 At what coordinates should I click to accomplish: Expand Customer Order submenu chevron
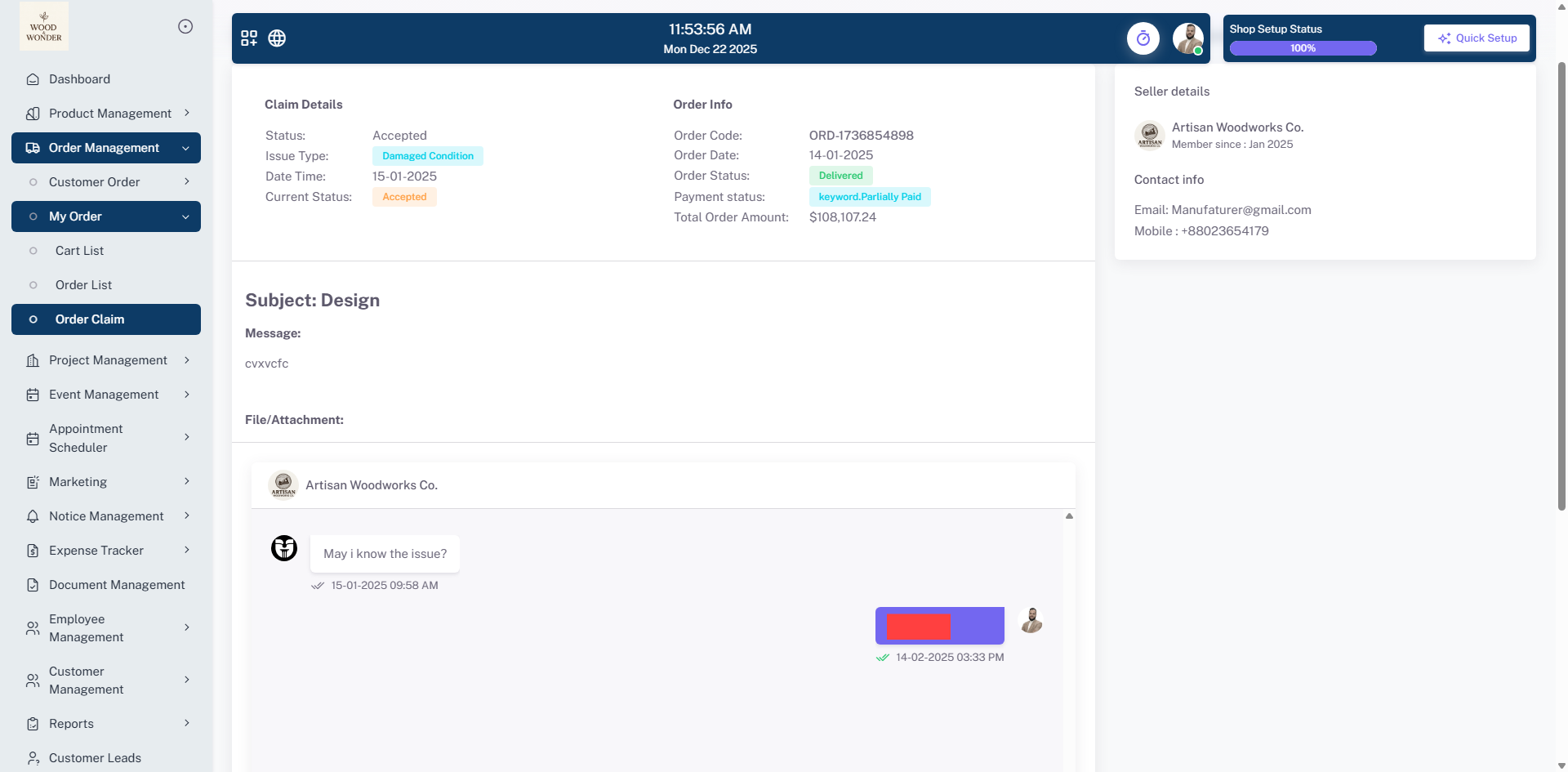(x=187, y=182)
